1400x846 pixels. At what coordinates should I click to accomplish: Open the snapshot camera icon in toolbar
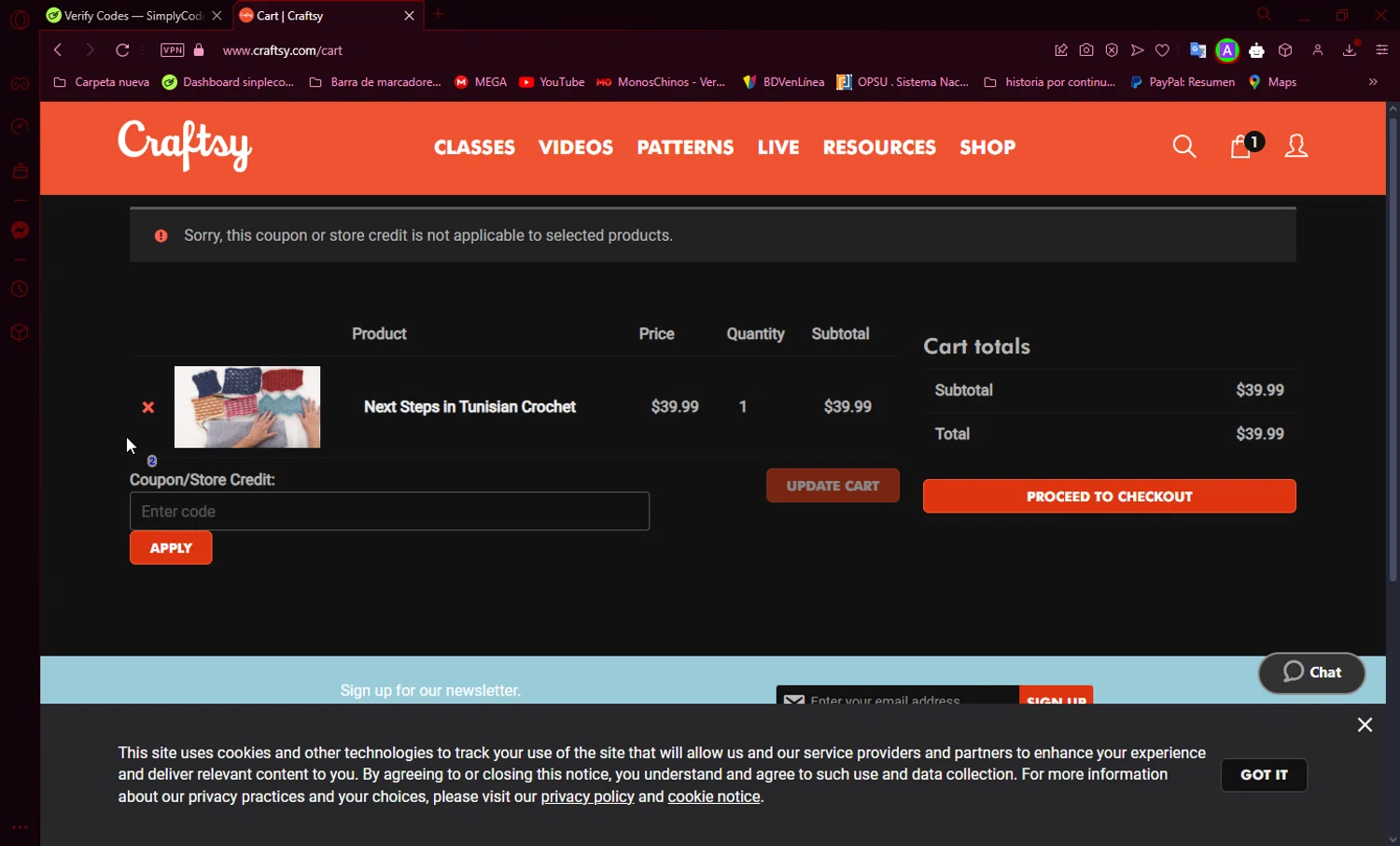coord(1086,50)
